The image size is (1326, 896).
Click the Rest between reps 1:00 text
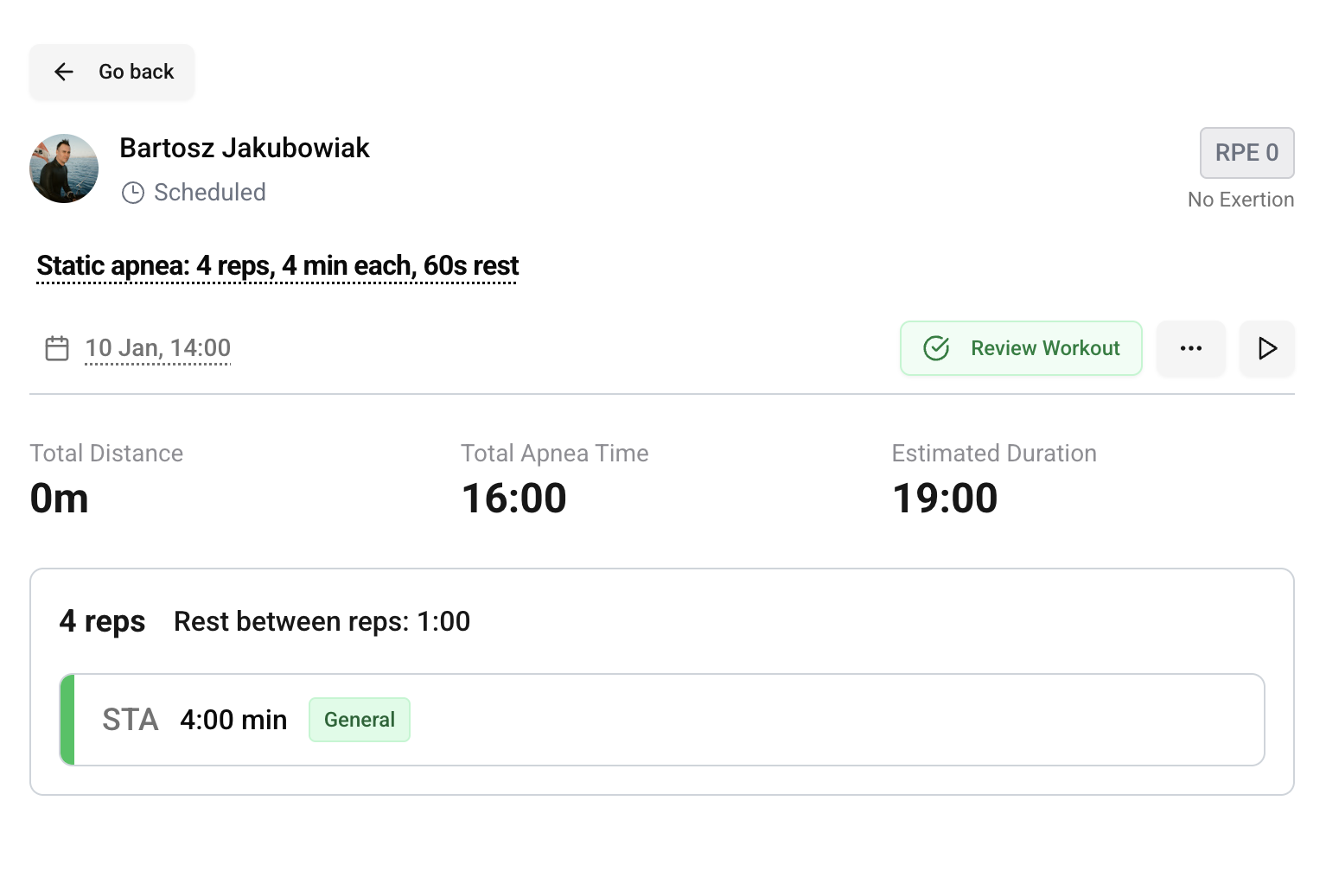pyautogui.click(x=322, y=621)
